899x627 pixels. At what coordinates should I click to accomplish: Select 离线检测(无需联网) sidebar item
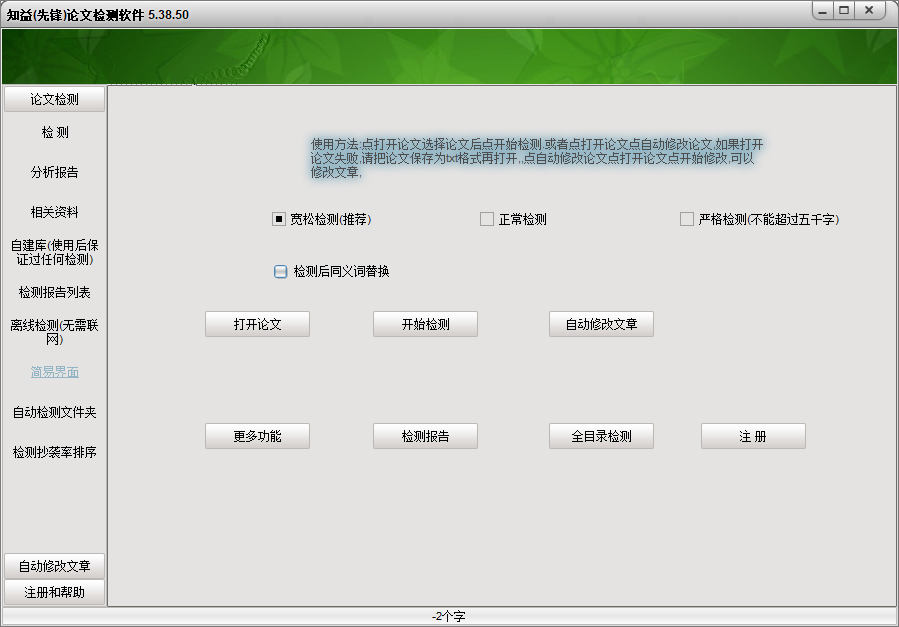click(54, 332)
